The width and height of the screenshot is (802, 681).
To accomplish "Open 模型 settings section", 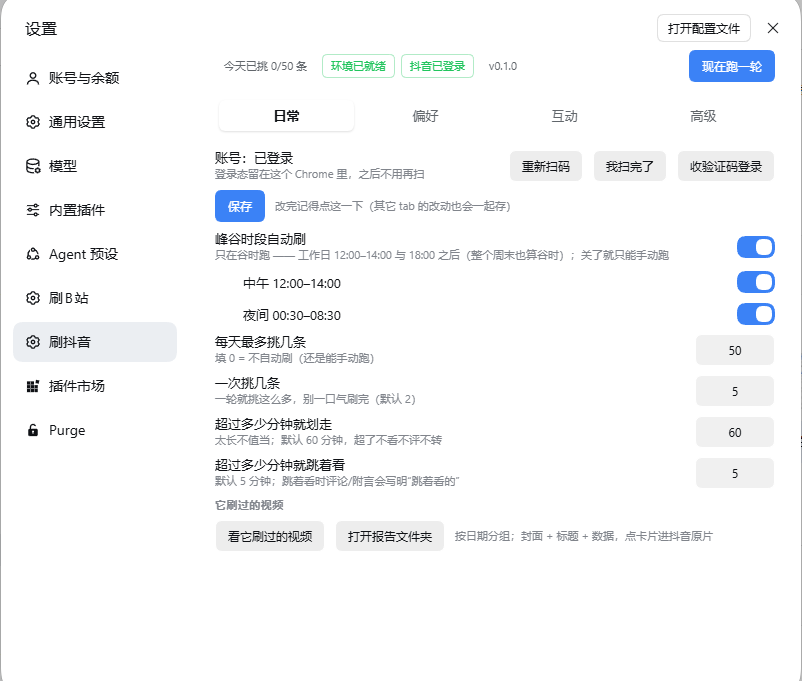I will pos(95,166).
